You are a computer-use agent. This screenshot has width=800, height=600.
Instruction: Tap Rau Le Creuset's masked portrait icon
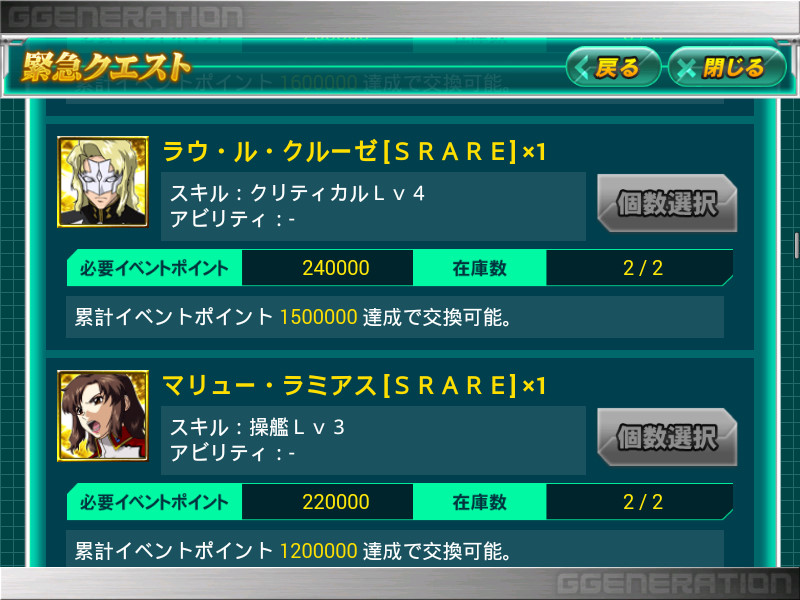pos(103,182)
